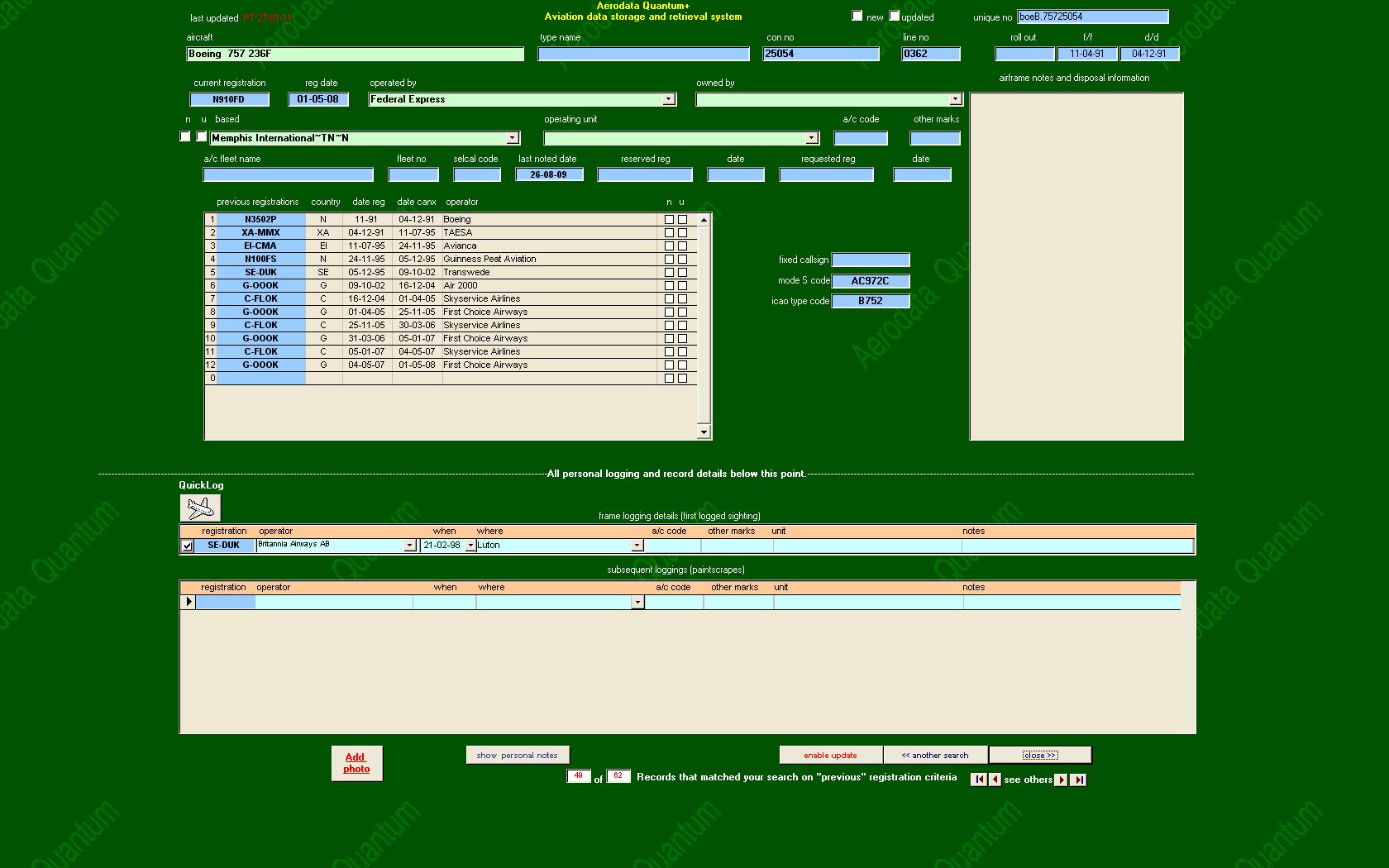Uncheck the SE-DUK frame logging checkbox

pos(188,546)
